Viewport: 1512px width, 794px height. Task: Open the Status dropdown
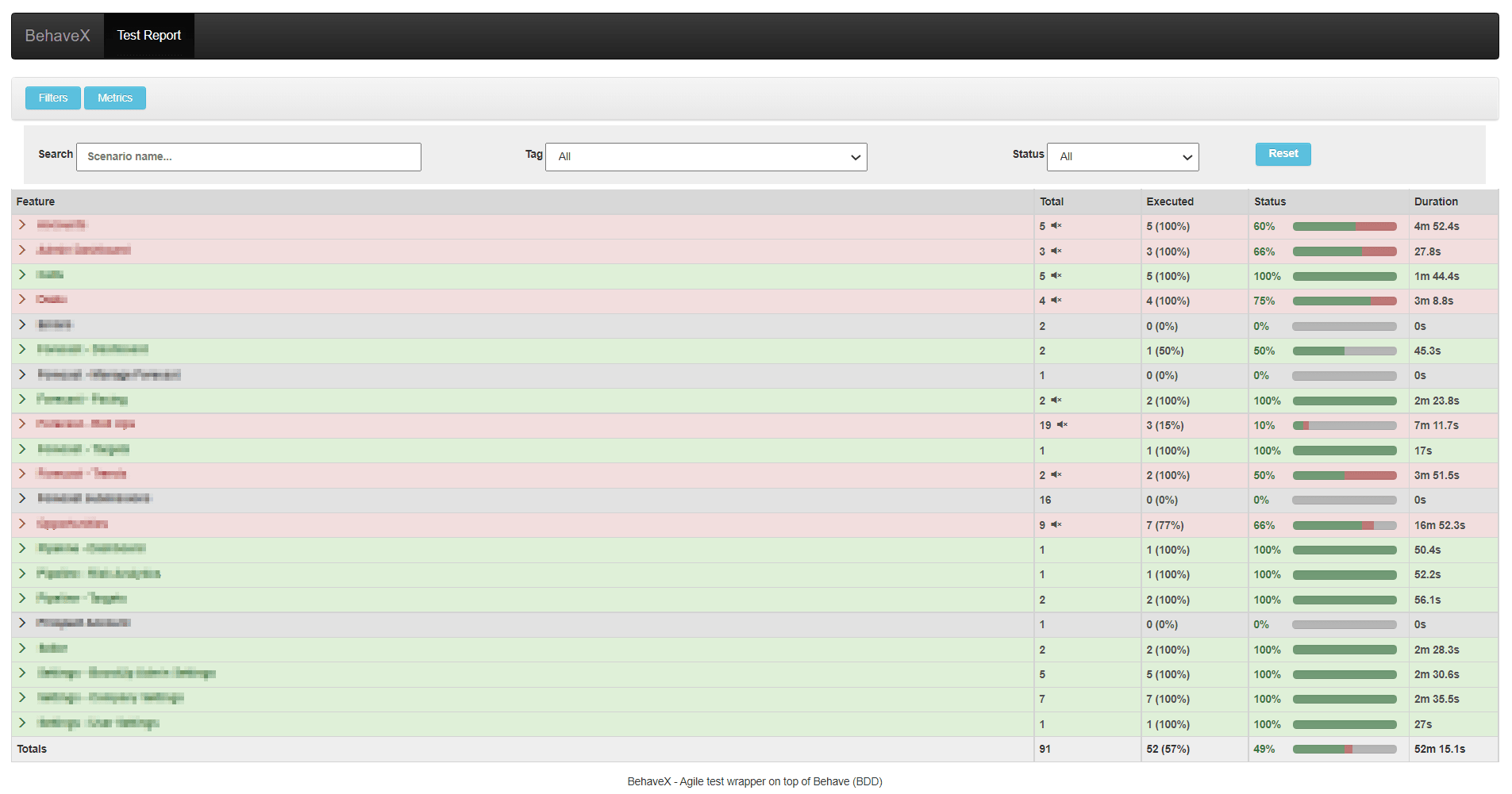(x=1122, y=156)
